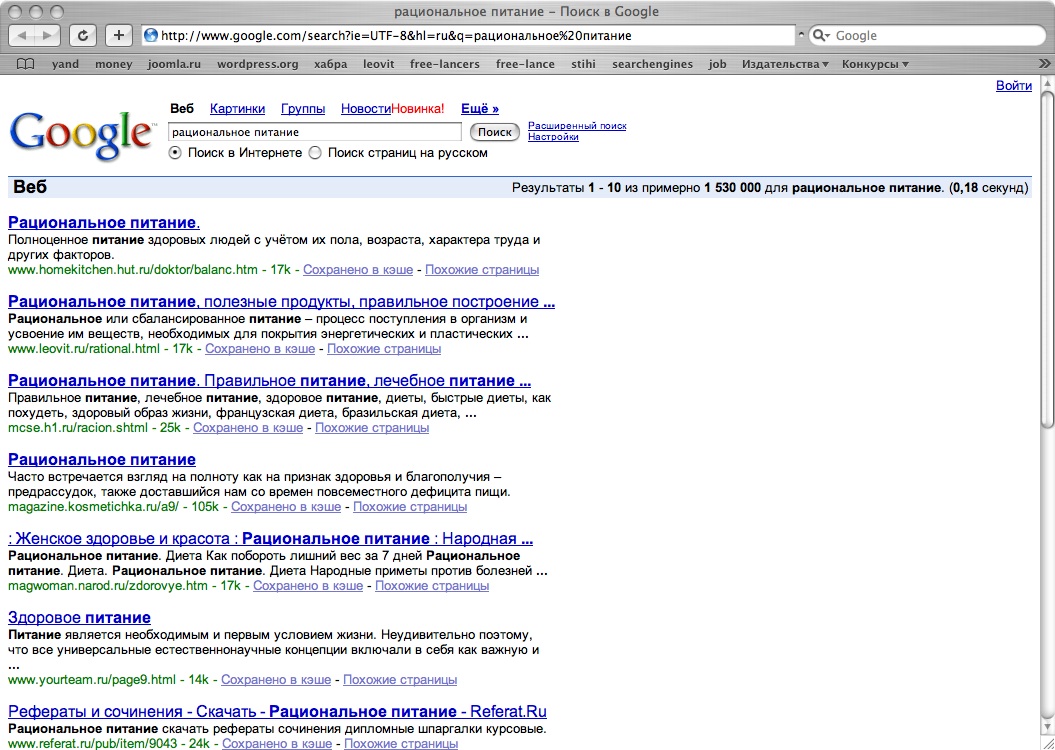Open Похожие страницы for homekitchen.hut.ru

pyautogui.click(x=482, y=270)
